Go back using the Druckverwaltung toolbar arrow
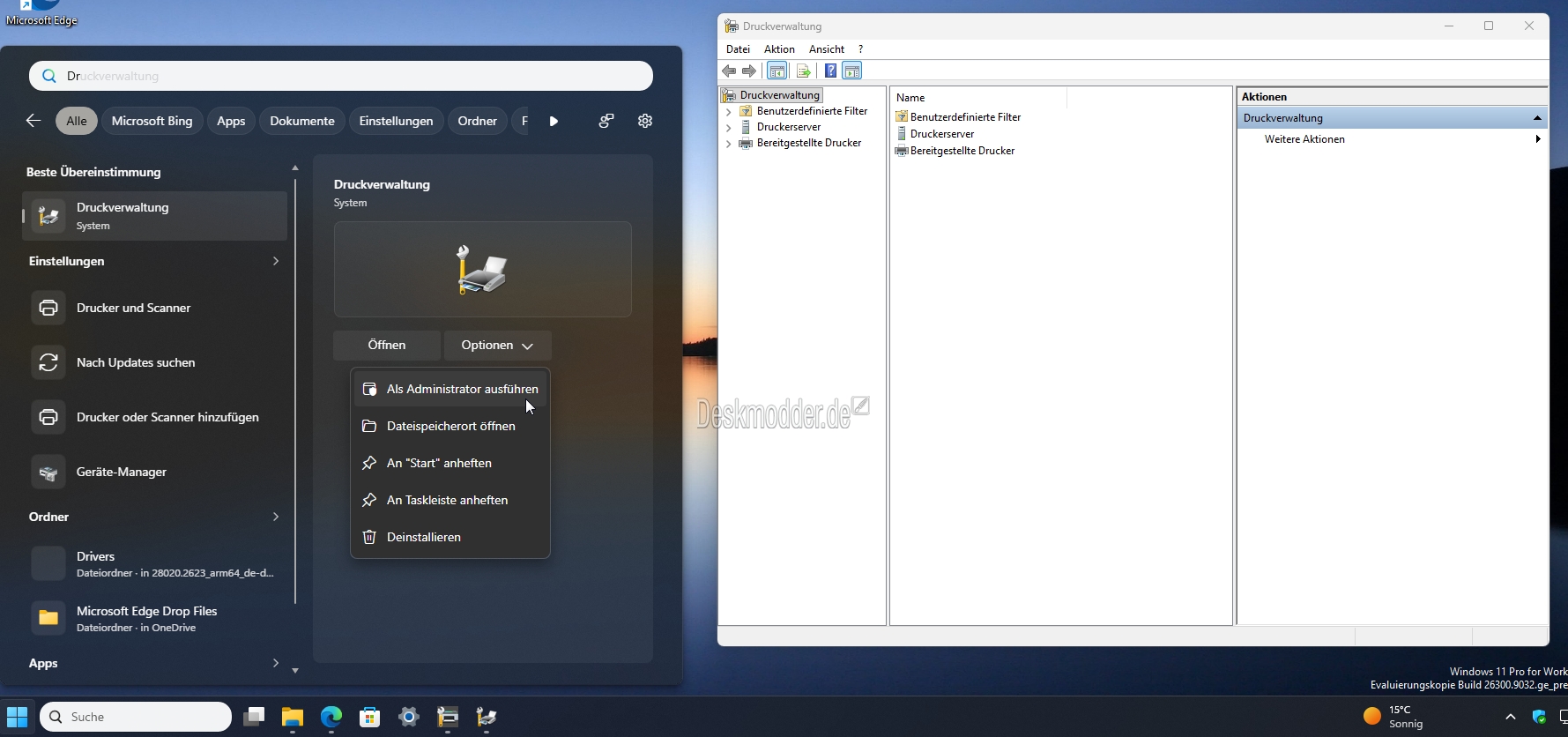Viewport: 1568px width, 737px height. pos(729,71)
